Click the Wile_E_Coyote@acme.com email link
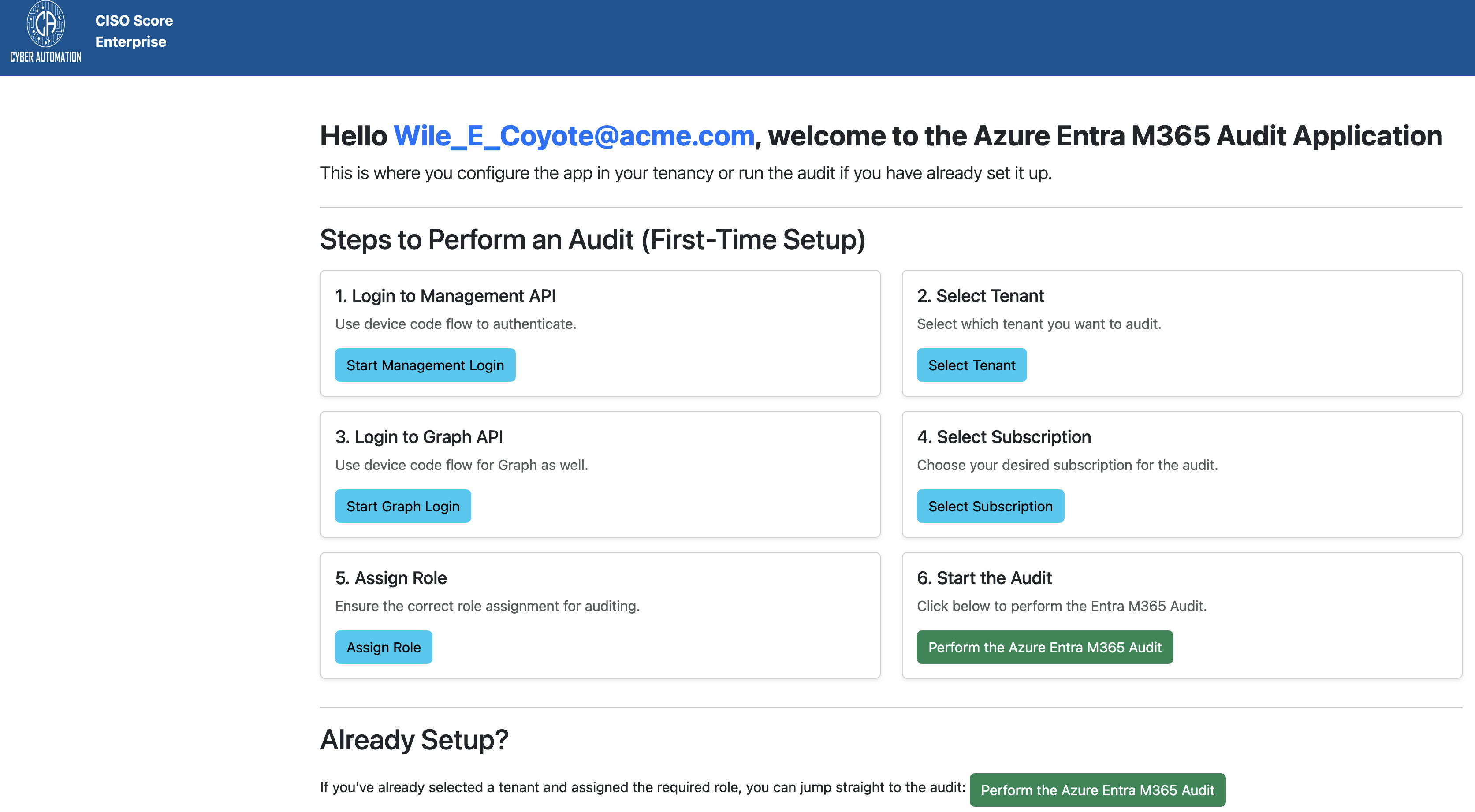The width and height of the screenshot is (1475, 812). (574, 136)
